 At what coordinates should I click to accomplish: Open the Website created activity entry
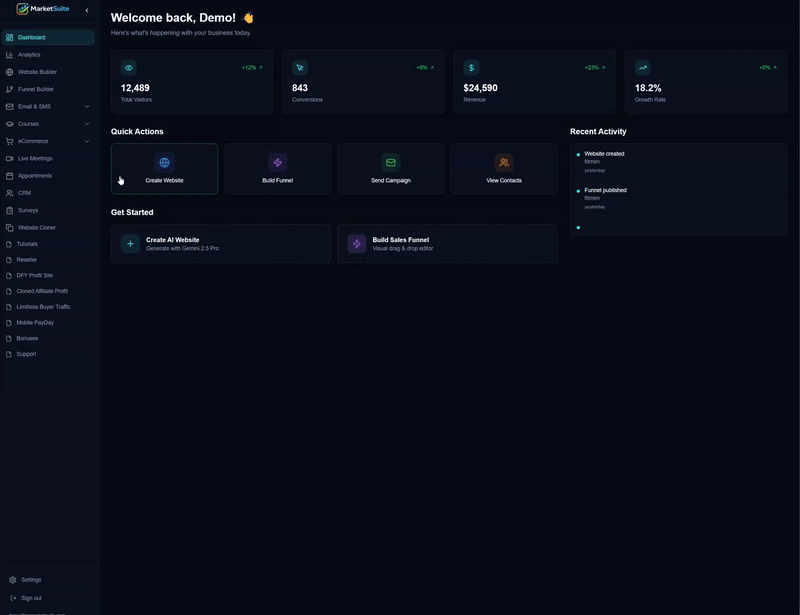[604, 154]
